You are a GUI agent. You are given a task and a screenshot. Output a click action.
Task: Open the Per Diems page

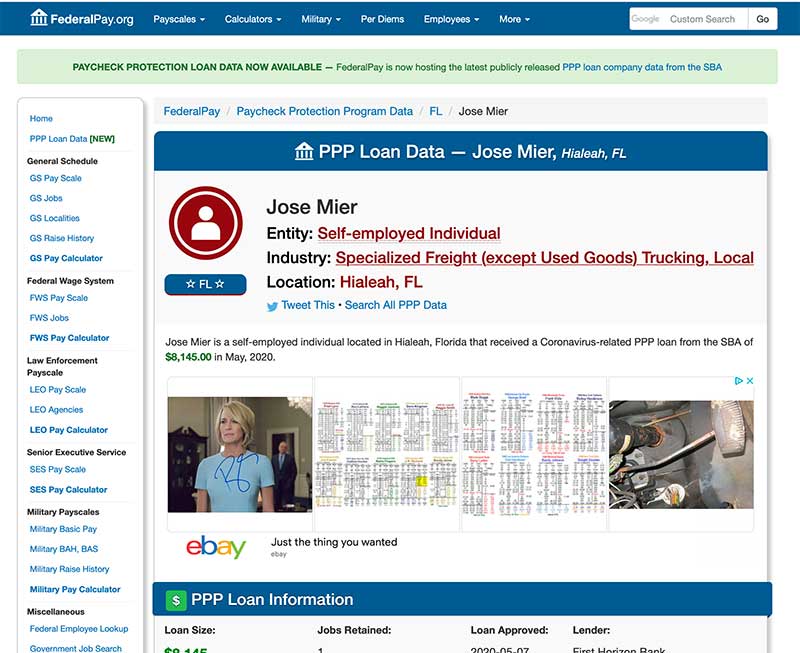tap(382, 19)
